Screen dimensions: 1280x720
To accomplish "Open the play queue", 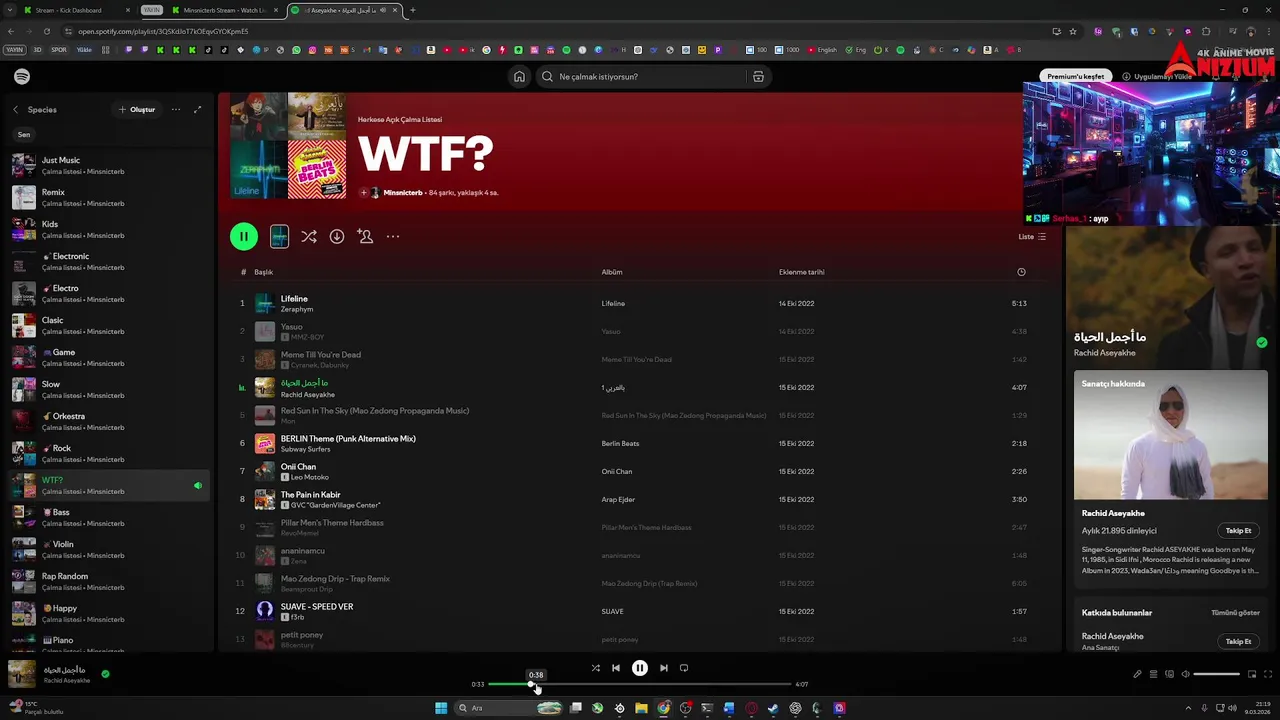I will point(1153,674).
